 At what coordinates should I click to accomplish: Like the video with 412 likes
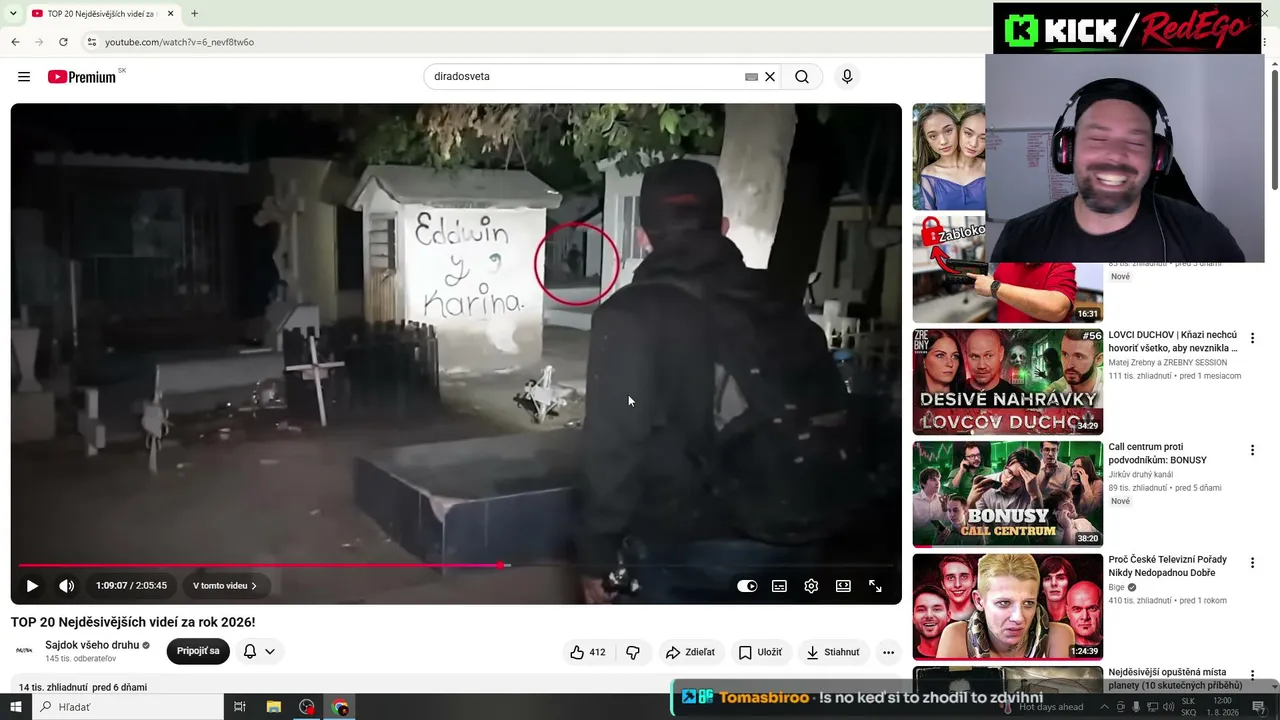[x=588, y=652]
